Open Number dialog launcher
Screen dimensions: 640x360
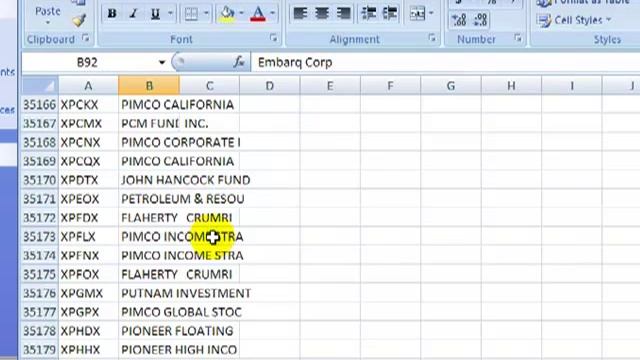pos(518,38)
